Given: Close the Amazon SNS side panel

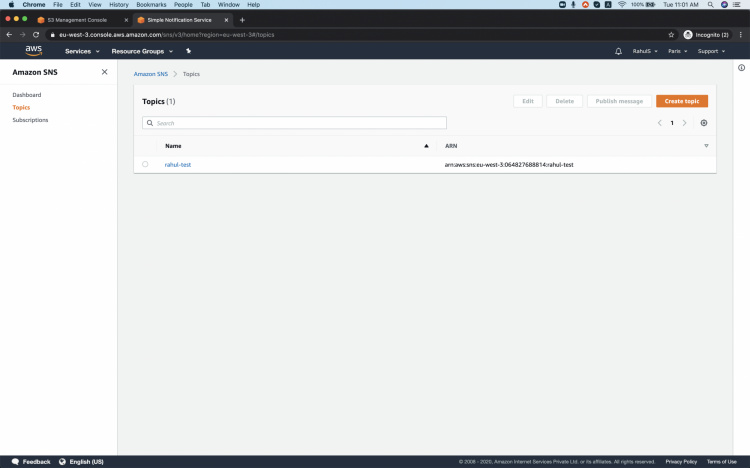Looking at the screenshot, I should 104,72.
